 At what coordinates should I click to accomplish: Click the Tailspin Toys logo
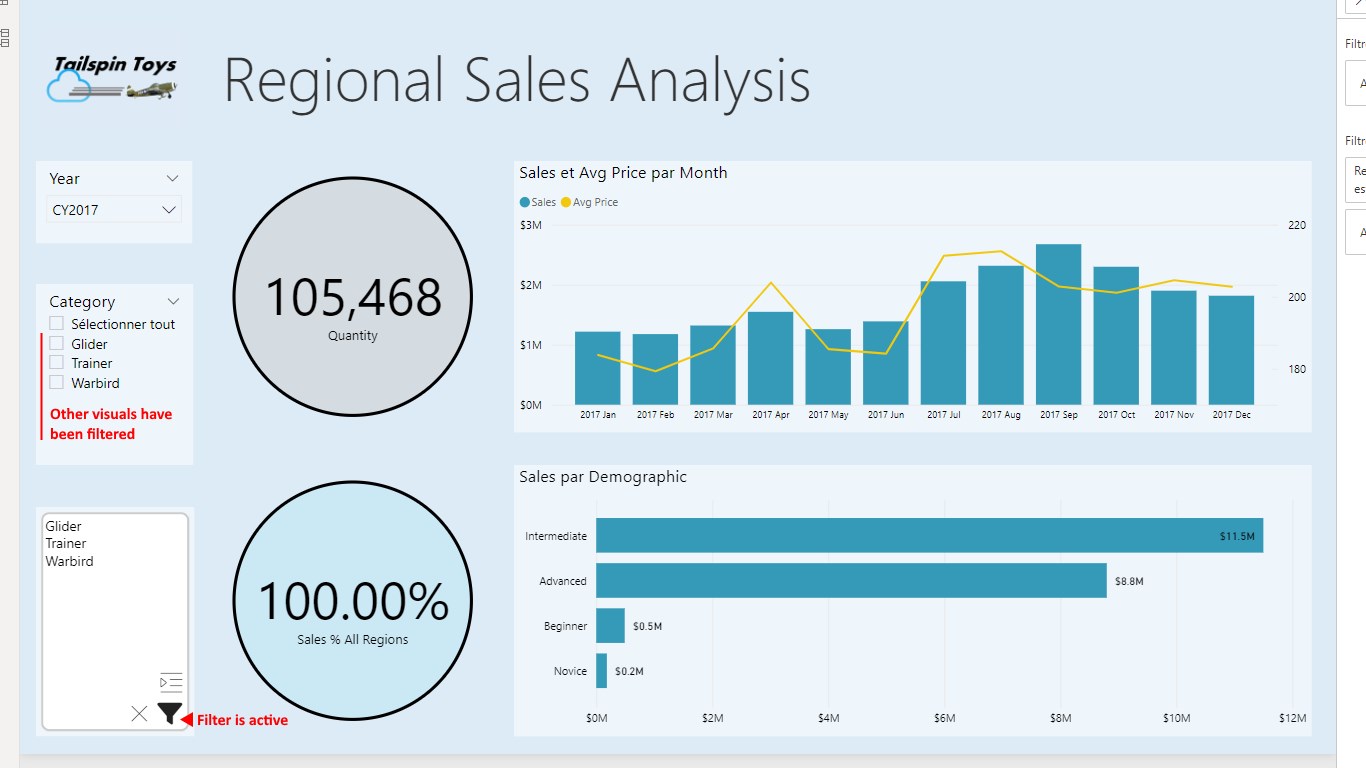(x=113, y=79)
